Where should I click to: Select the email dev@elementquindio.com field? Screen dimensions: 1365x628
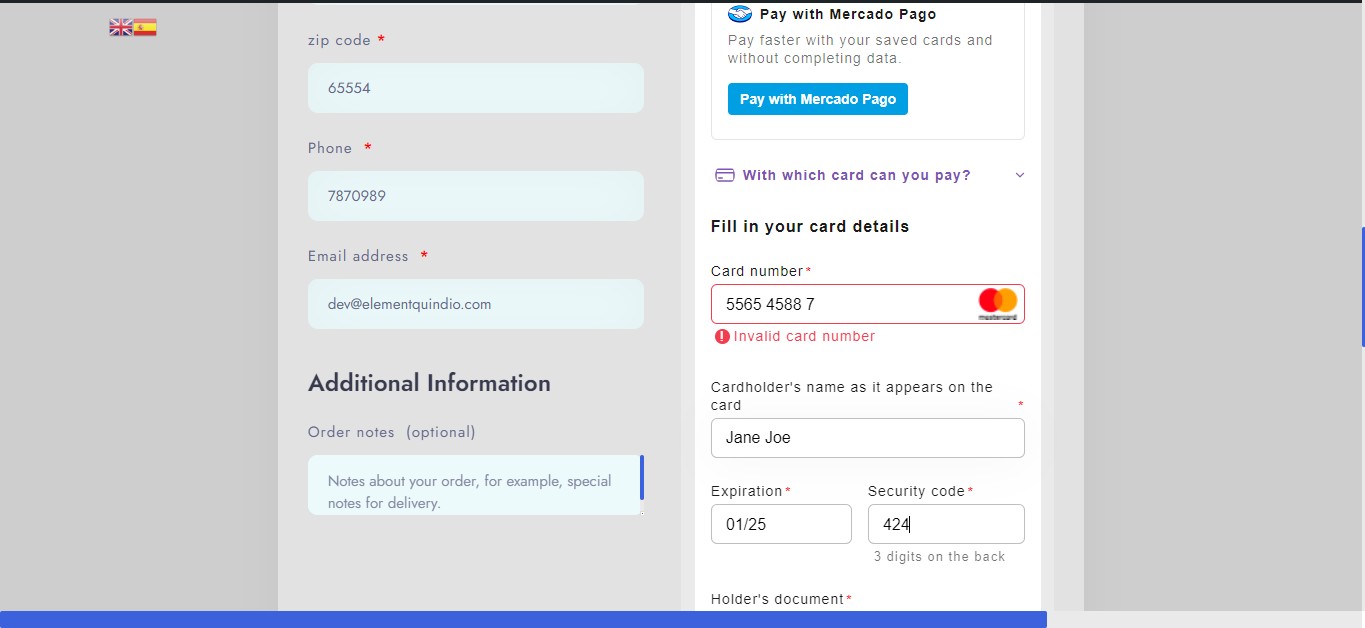[x=475, y=304]
